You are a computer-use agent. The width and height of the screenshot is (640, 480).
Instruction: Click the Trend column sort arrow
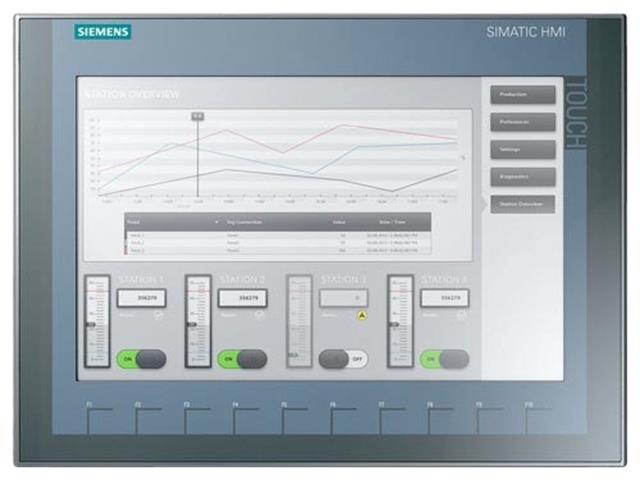point(216,219)
